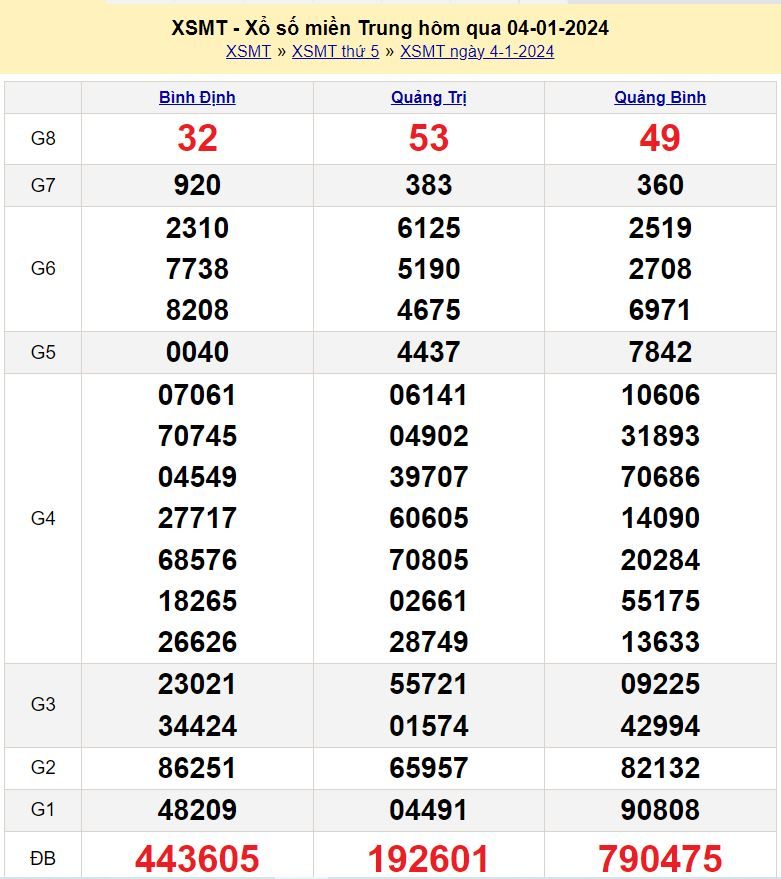The height and width of the screenshot is (879, 781).
Task: Click G7 value 383
Action: click(x=429, y=185)
